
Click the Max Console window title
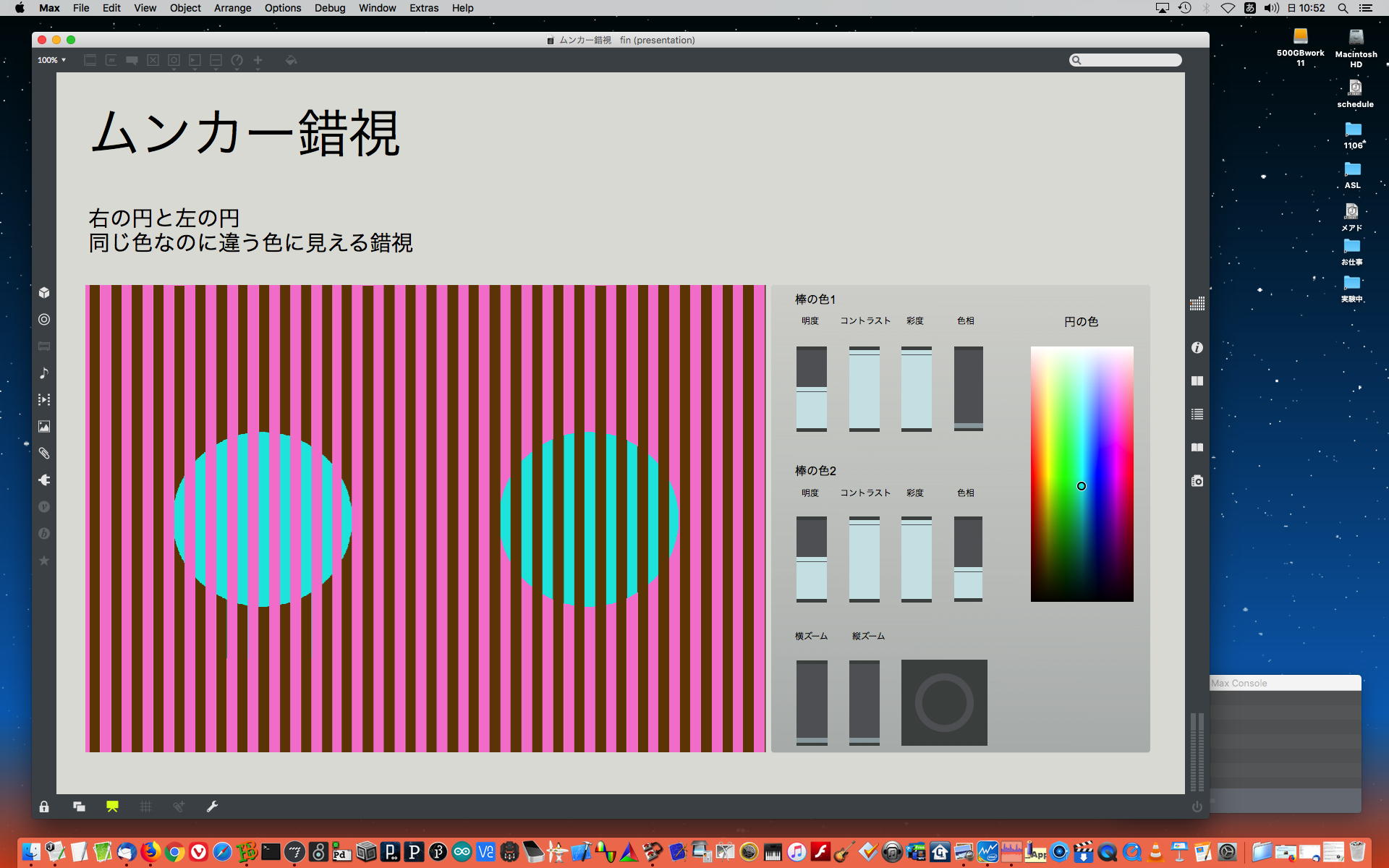point(1239,683)
